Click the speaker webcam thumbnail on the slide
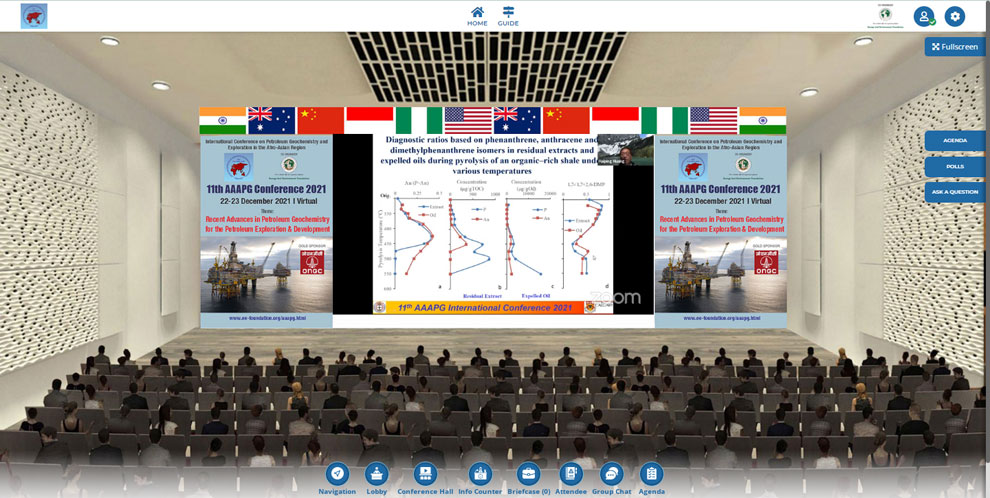Screen dimensions: 990x498 [625, 150]
